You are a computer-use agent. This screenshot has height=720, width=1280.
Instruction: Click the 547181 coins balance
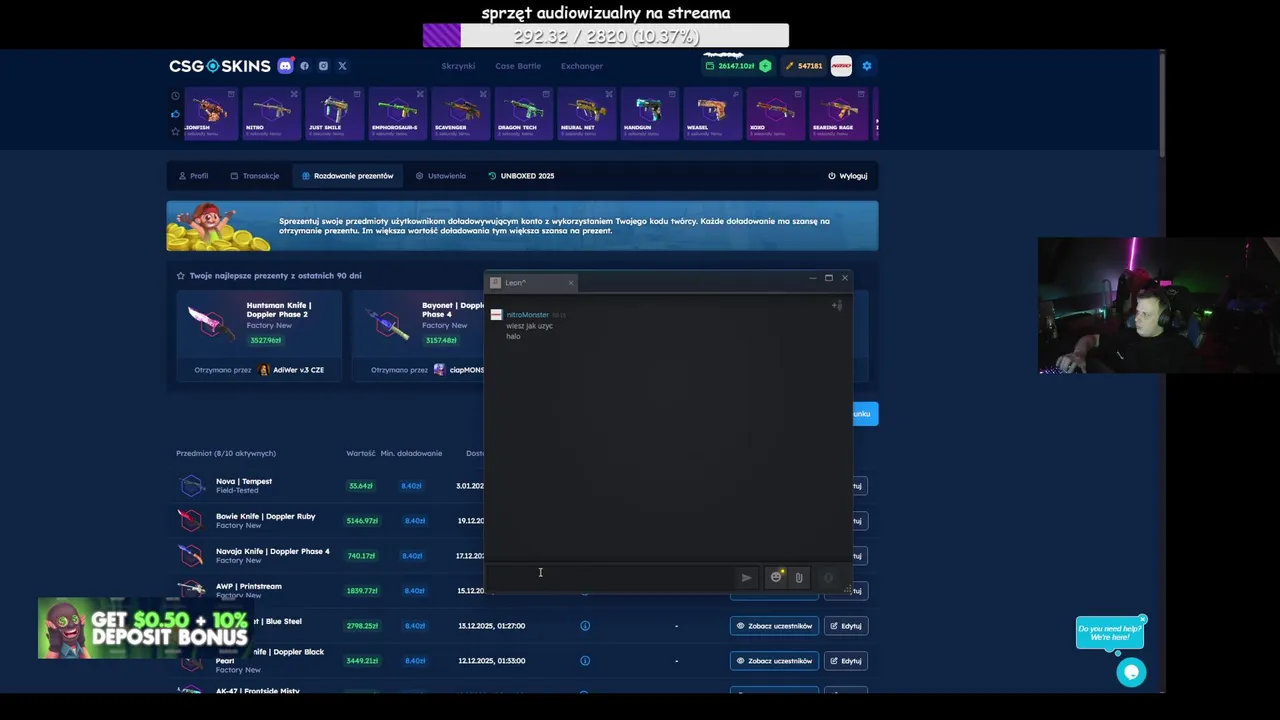pyautogui.click(x=804, y=66)
